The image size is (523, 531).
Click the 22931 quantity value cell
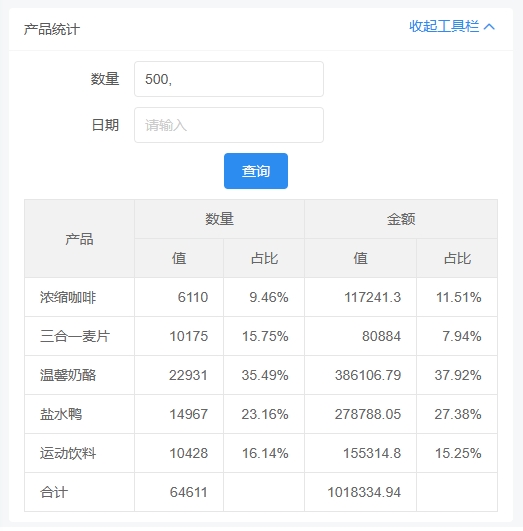[179, 375]
